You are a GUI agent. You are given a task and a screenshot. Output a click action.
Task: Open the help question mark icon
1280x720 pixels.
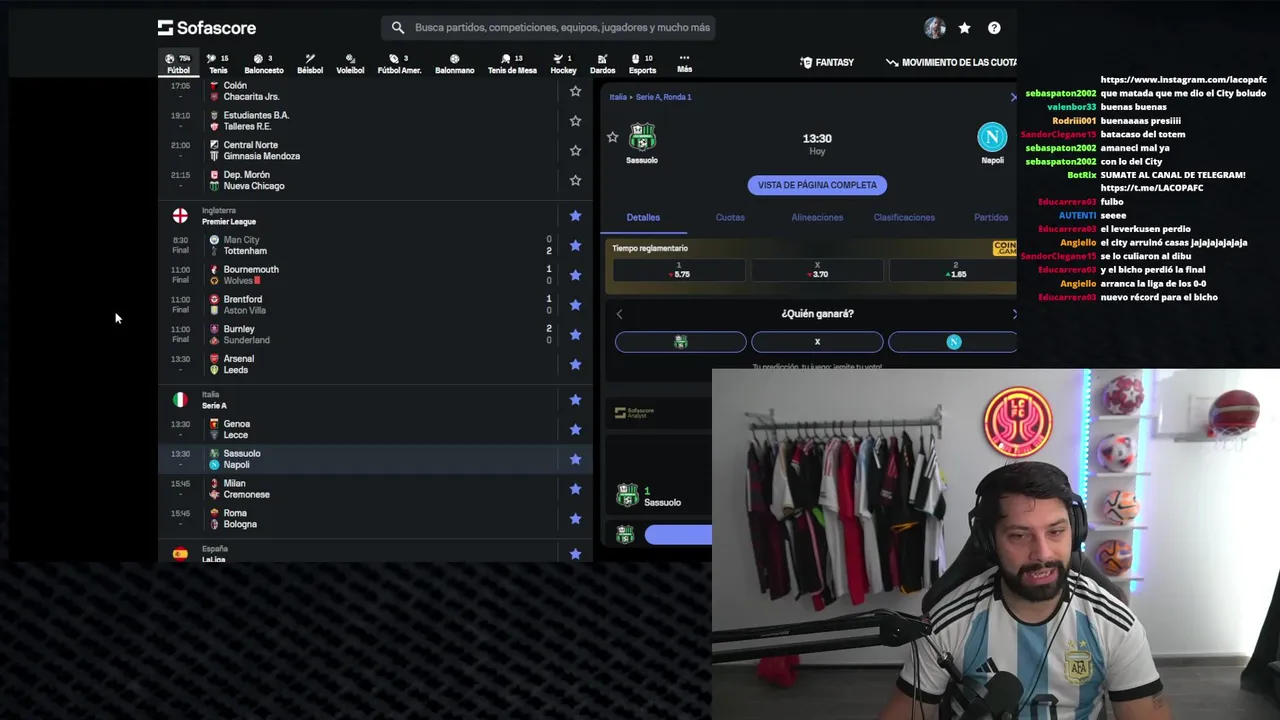[x=994, y=28]
